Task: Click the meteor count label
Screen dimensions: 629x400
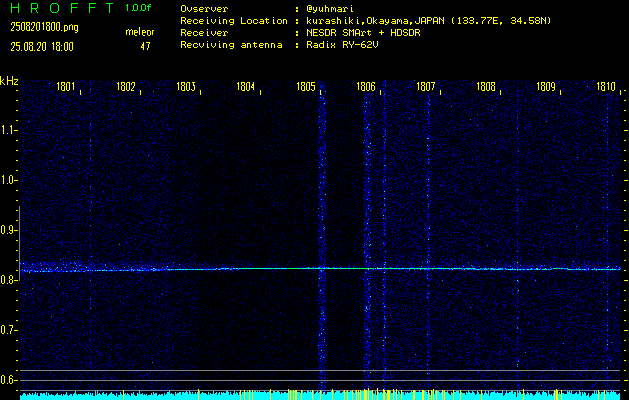Action: (x=140, y=32)
